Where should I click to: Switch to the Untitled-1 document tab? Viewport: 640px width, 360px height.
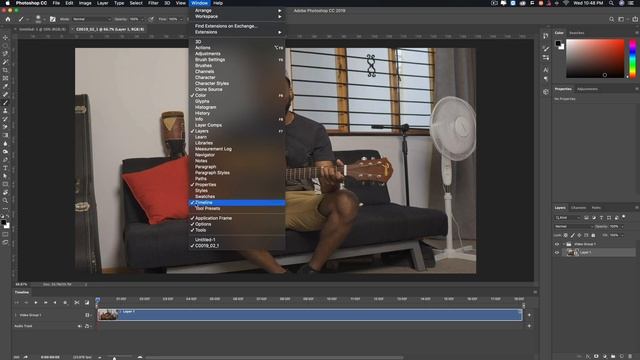point(41,29)
